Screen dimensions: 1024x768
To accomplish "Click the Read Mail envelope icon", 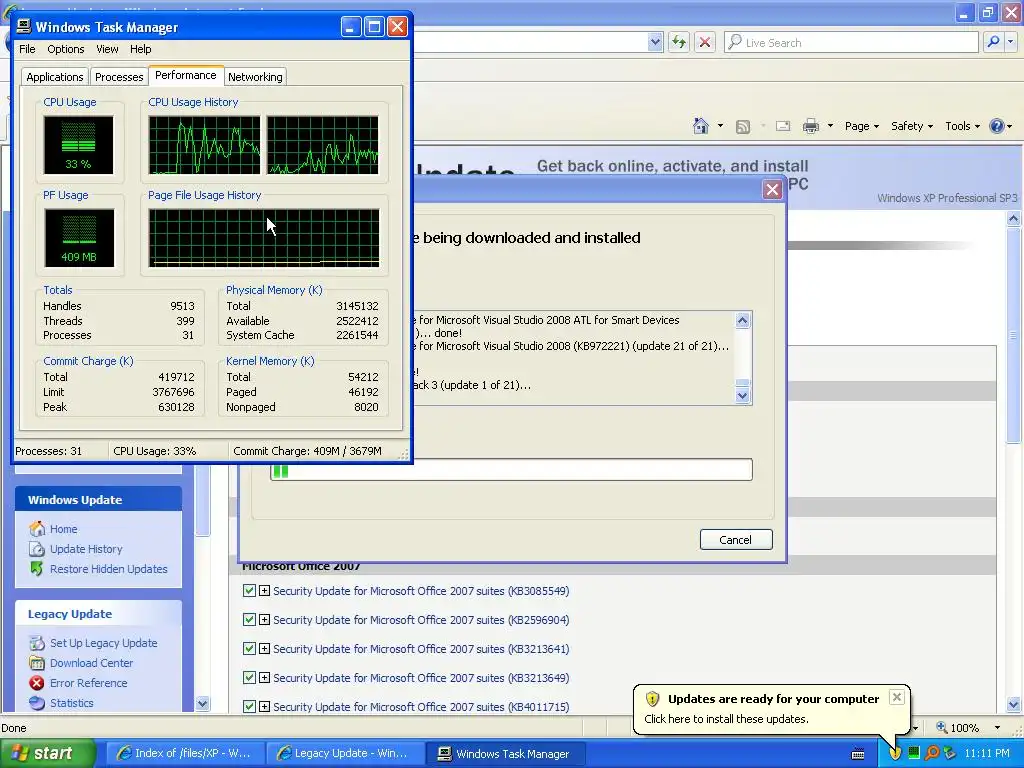I will pyautogui.click(x=783, y=126).
